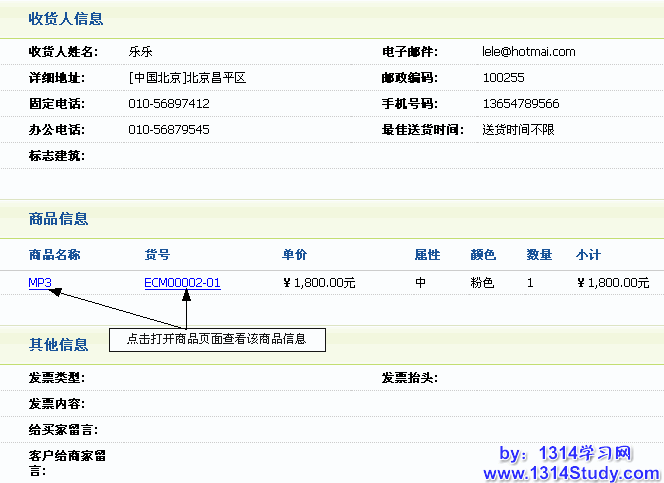Image resolution: width=664 pixels, height=483 pixels.
Task: Click the 收货人信息 section header
Action: click(x=65, y=19)
